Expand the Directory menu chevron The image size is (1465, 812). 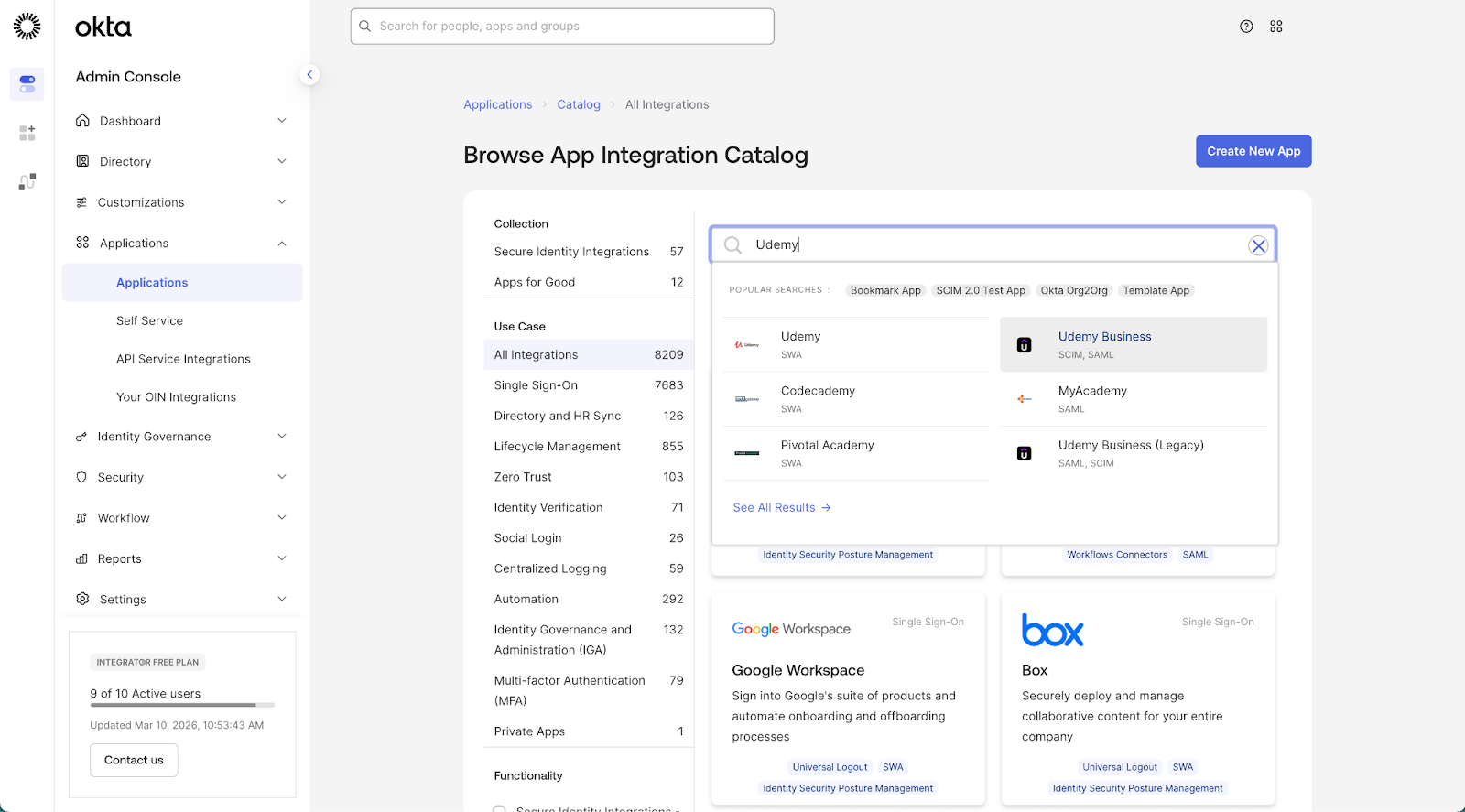click(x=282, y=161)
